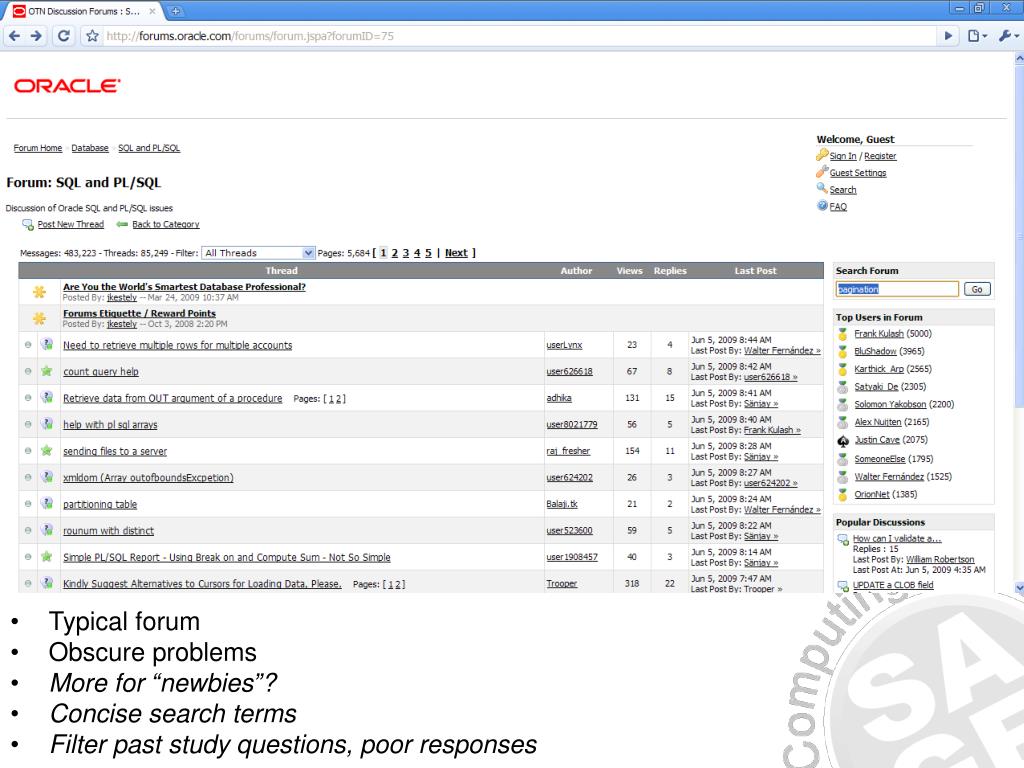Viewport: 1024px width, 768px height.
Task: Click the Guest Settings wrench icon
Action: coord(822,172)
